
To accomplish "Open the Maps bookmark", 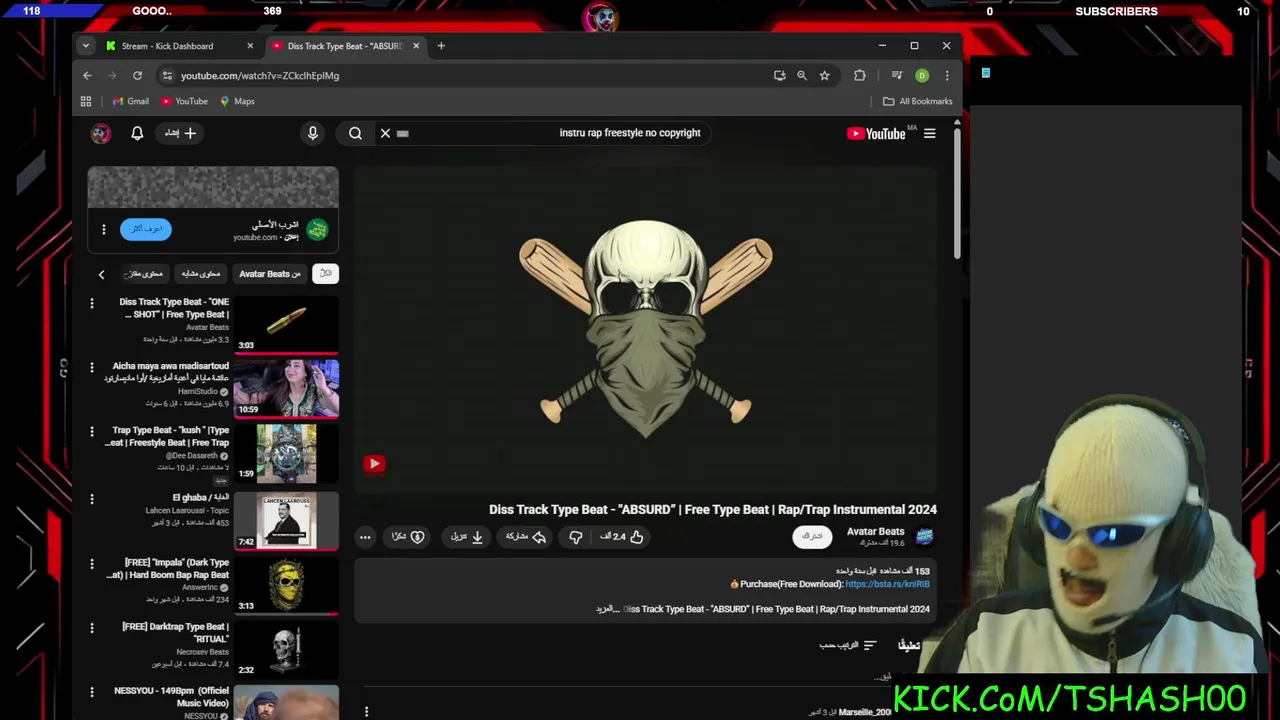I will [238, 101].
